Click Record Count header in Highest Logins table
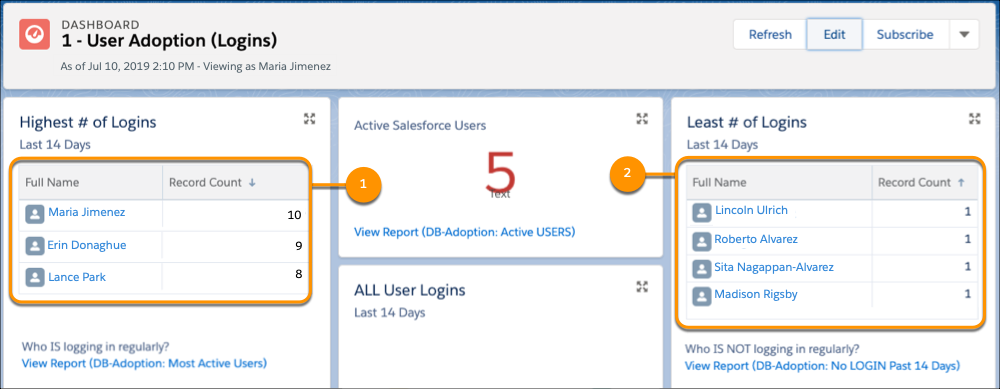This screenshot has height=389, width=1000. 205,182
